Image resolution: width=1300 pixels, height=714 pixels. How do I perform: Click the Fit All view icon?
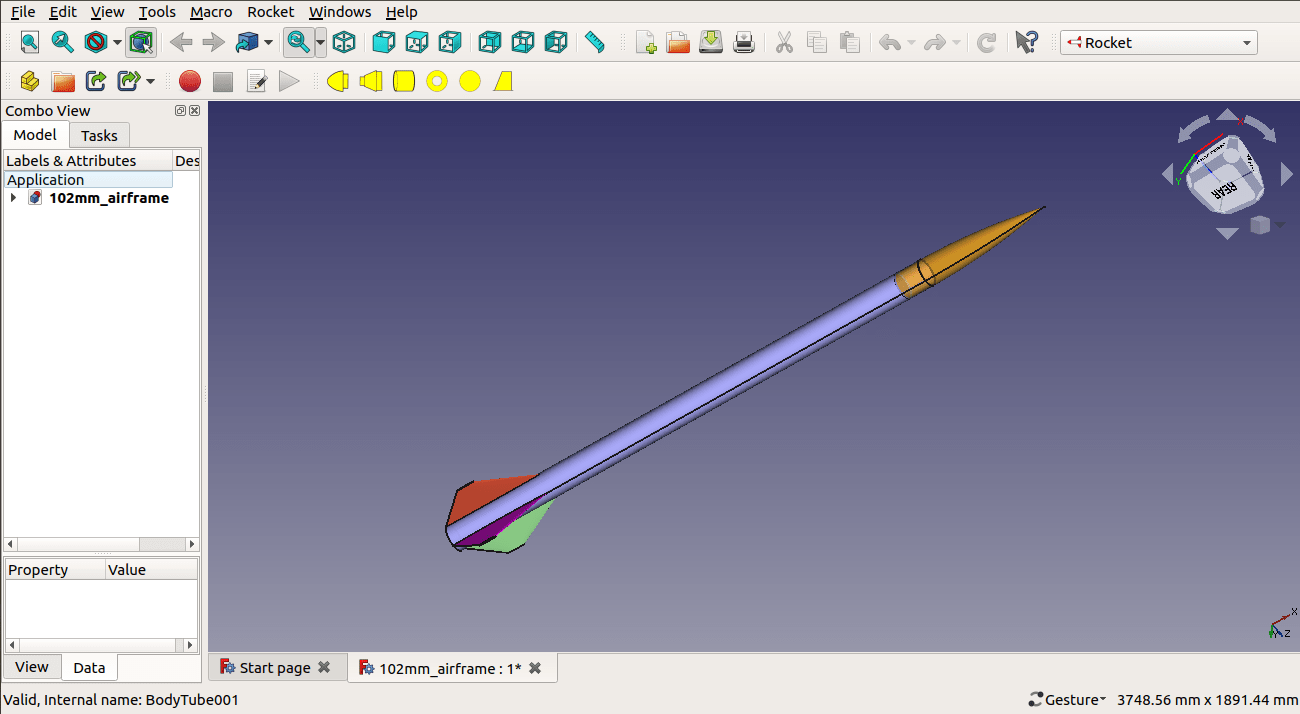point(29,42)
